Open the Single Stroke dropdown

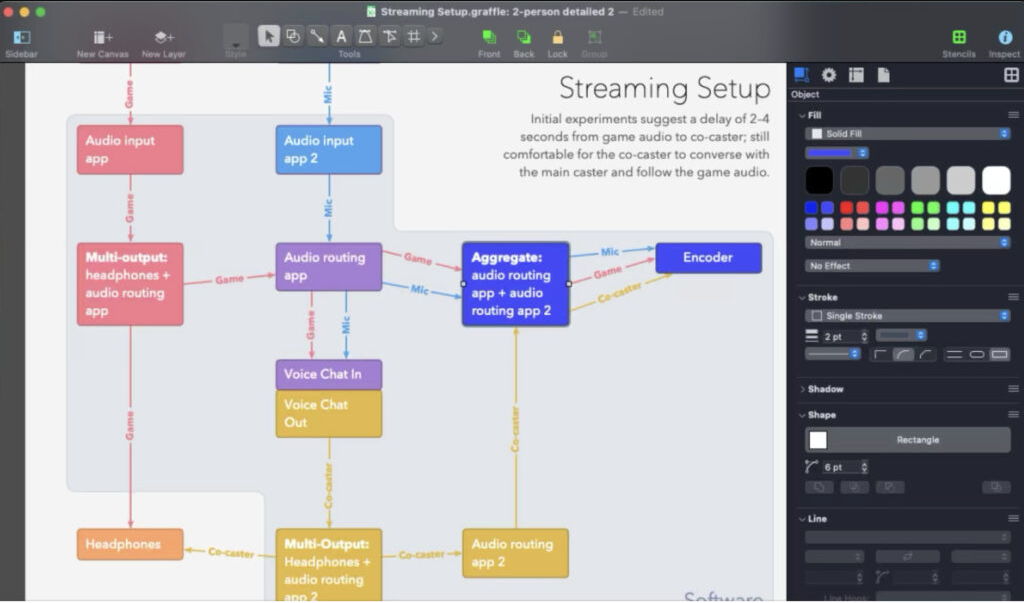coord(908,316)
